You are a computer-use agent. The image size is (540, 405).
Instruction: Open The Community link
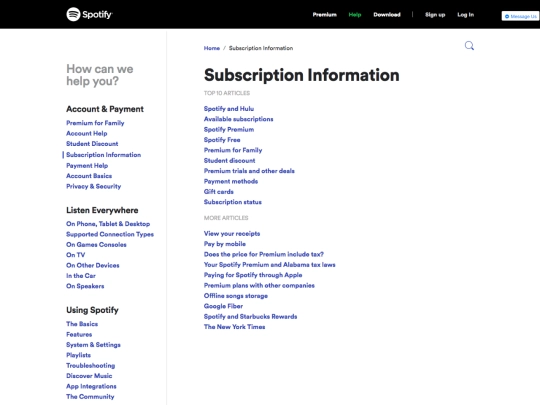point(90,397)
